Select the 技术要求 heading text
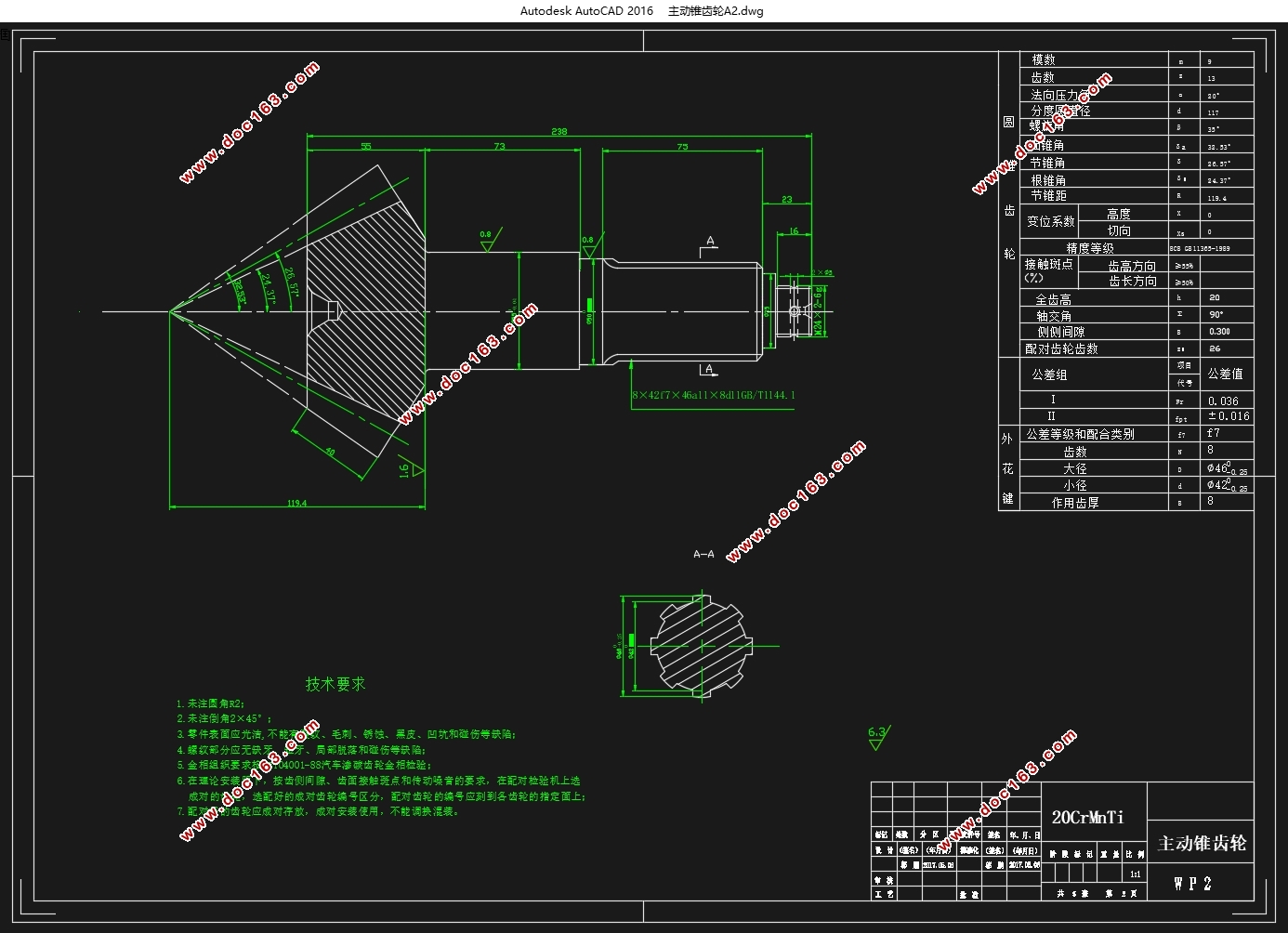 coord(335,684)
